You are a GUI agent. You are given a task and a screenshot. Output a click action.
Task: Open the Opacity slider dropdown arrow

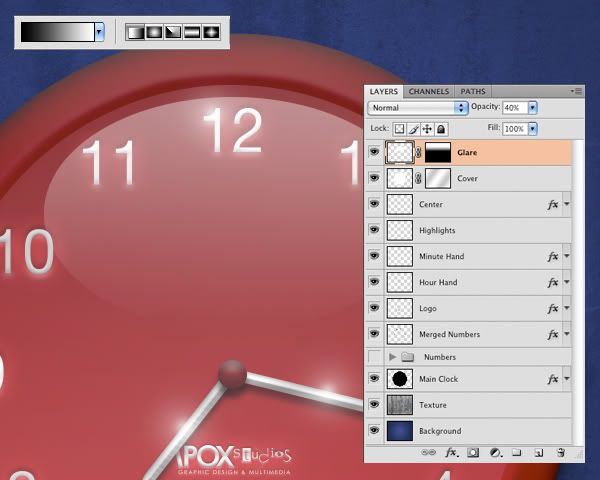click(x=533, y=107)
